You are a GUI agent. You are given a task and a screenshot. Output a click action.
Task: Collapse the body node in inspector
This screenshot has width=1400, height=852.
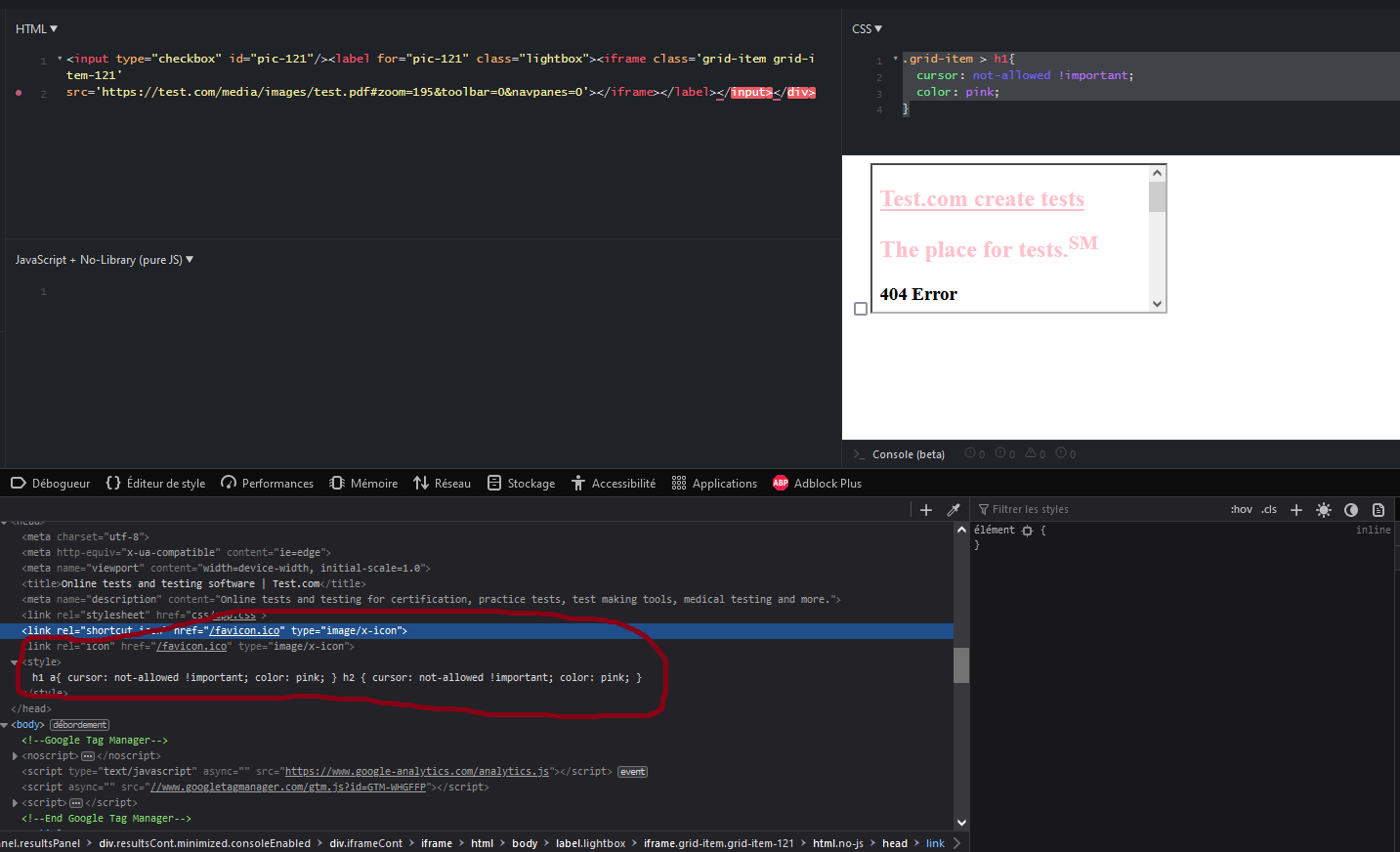[5, 725]
